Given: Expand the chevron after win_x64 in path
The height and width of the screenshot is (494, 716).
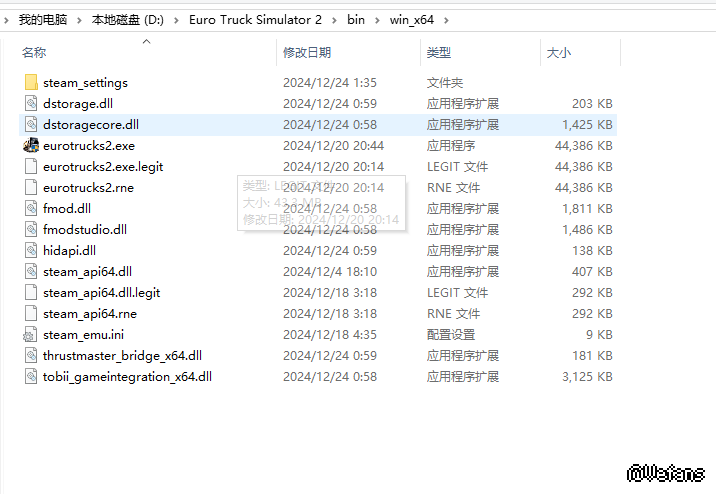Looking at the screenshot, I should [x=446, y=21].
